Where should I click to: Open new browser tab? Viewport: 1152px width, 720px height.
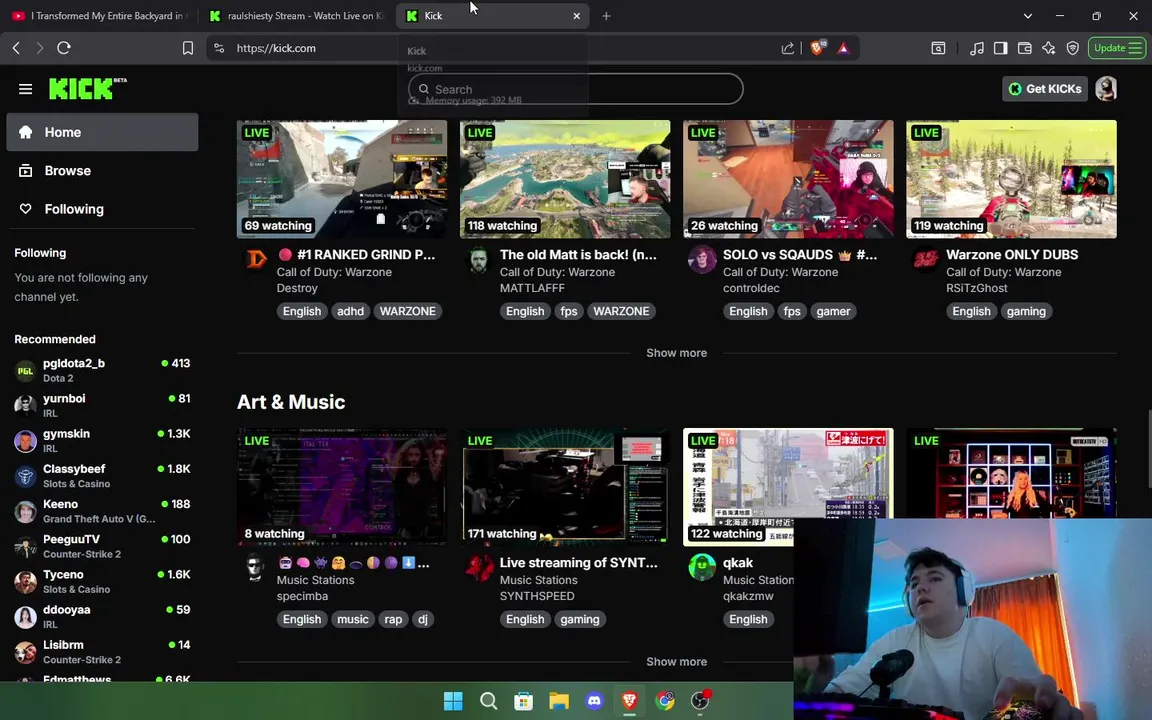click(x=606, y=15)
